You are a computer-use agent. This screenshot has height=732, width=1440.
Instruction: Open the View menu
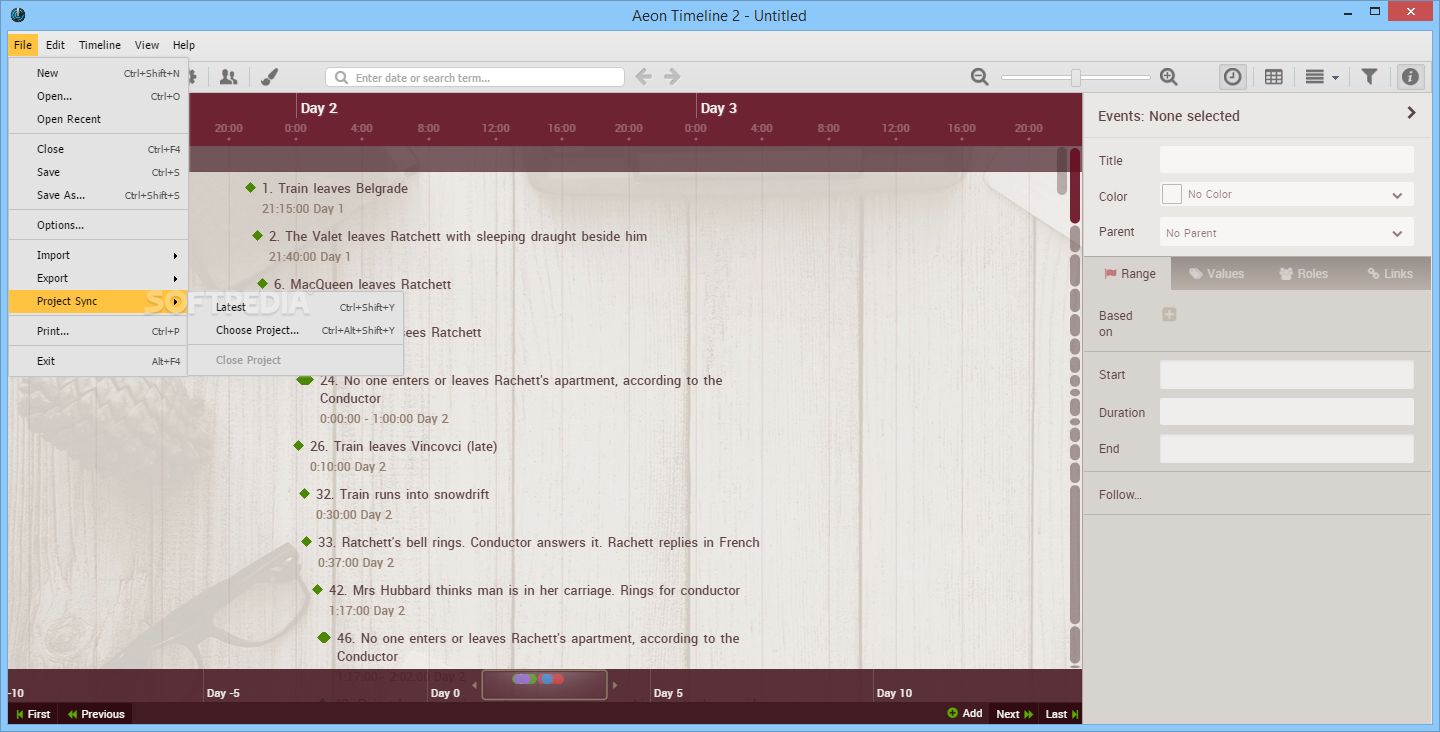147,45
